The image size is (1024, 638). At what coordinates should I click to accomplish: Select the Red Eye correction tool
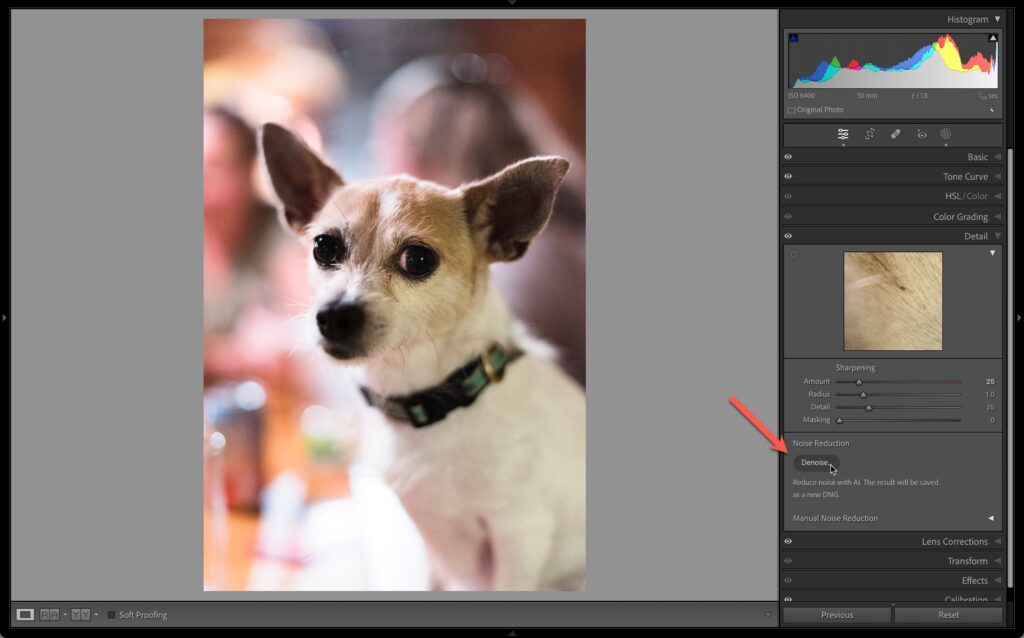click(x=921, y=134)
